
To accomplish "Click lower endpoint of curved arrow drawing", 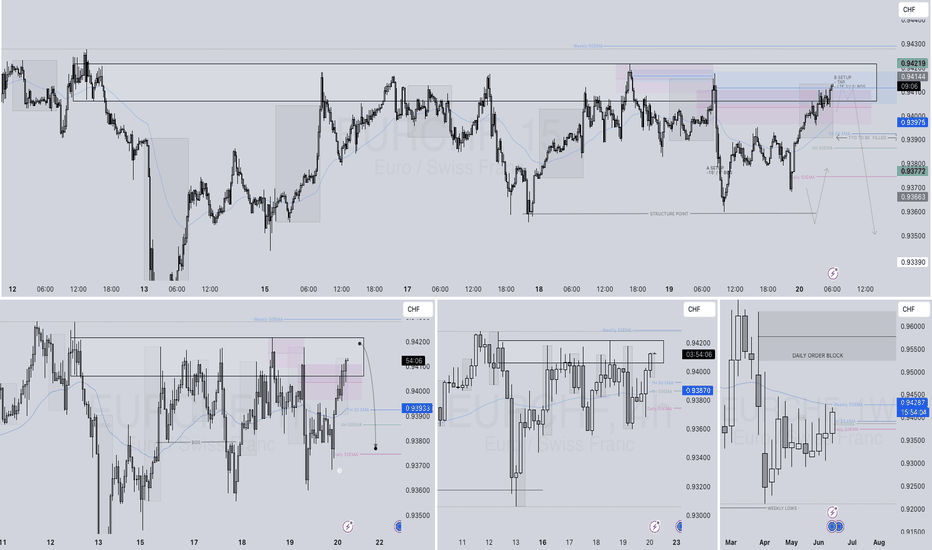I will click(376, 448).
